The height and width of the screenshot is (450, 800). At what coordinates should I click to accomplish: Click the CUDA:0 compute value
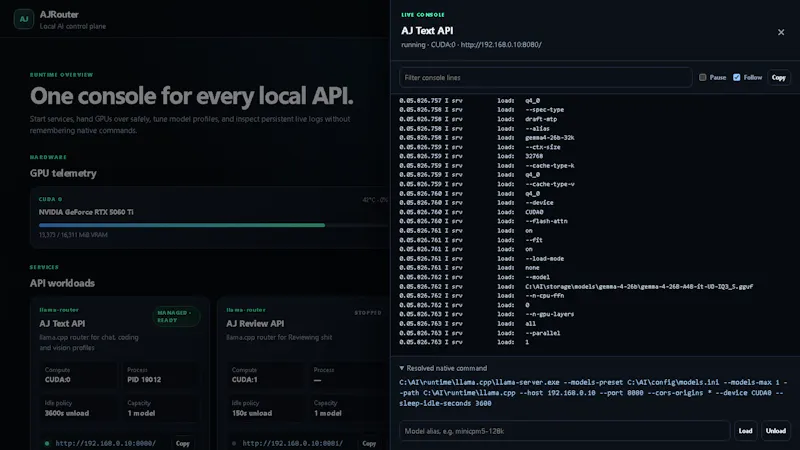pos(58,380)
